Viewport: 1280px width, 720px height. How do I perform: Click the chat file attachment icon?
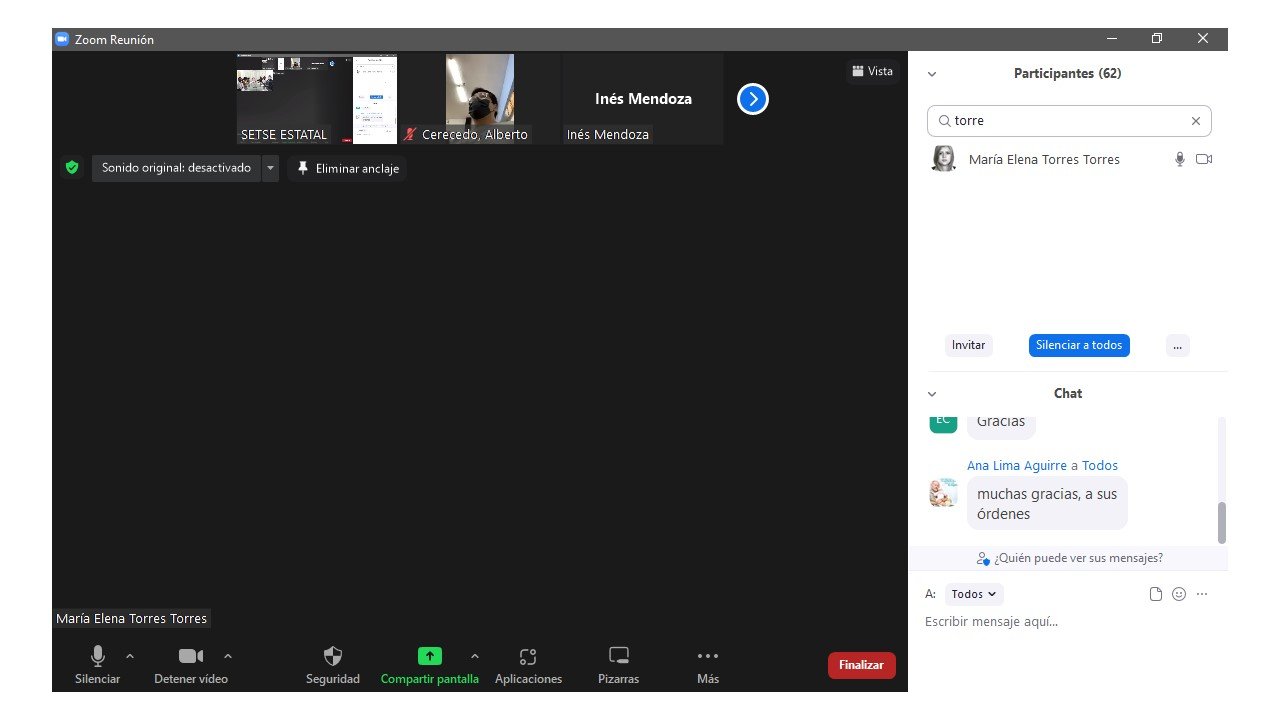pos(1156,594)
